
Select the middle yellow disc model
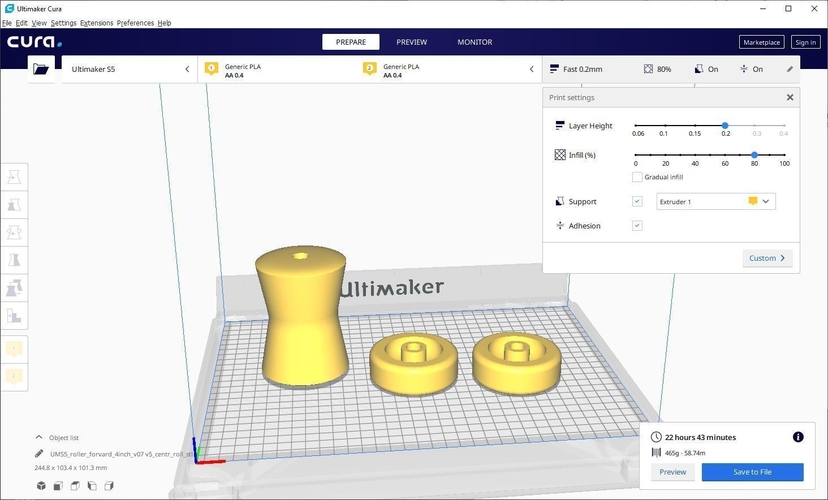click(413, 364)
